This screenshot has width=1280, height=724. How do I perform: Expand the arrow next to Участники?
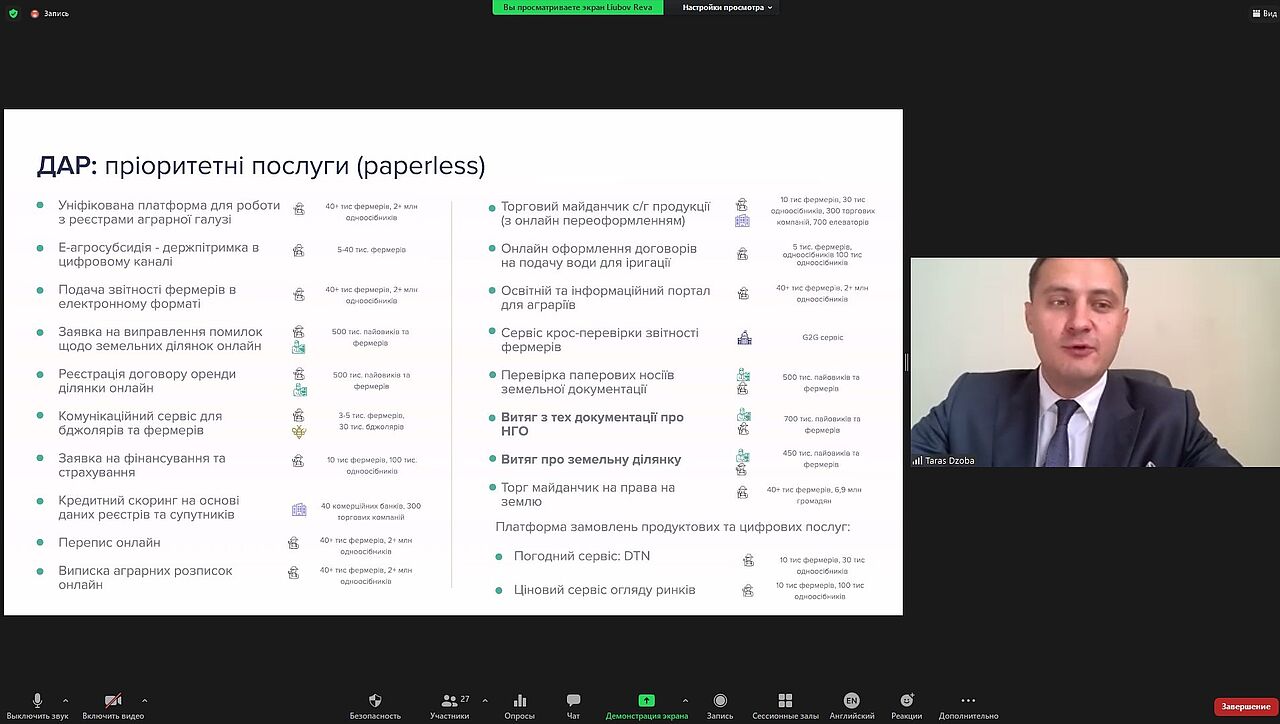click(485, 700)
